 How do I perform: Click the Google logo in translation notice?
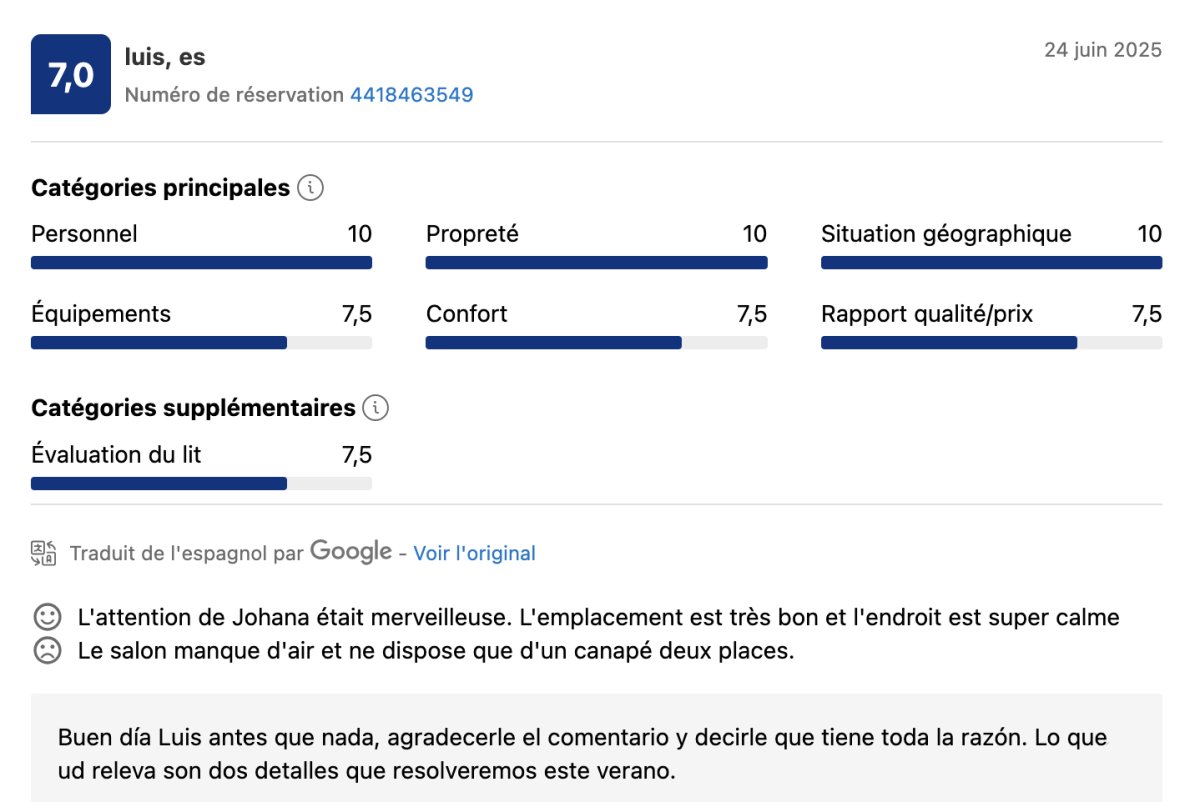tap(350, 552)
